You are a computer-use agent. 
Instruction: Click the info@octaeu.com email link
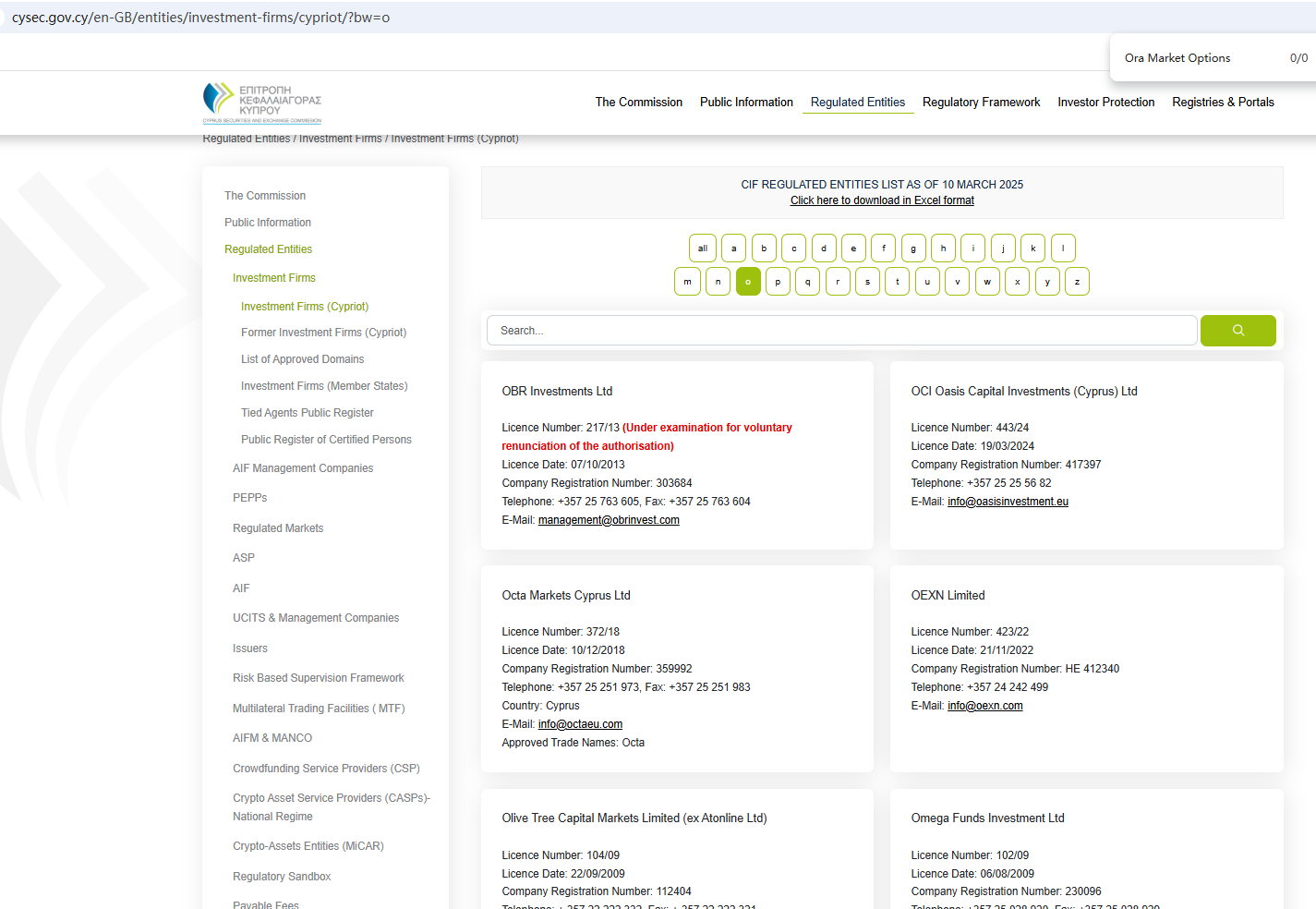coord(580,724)
